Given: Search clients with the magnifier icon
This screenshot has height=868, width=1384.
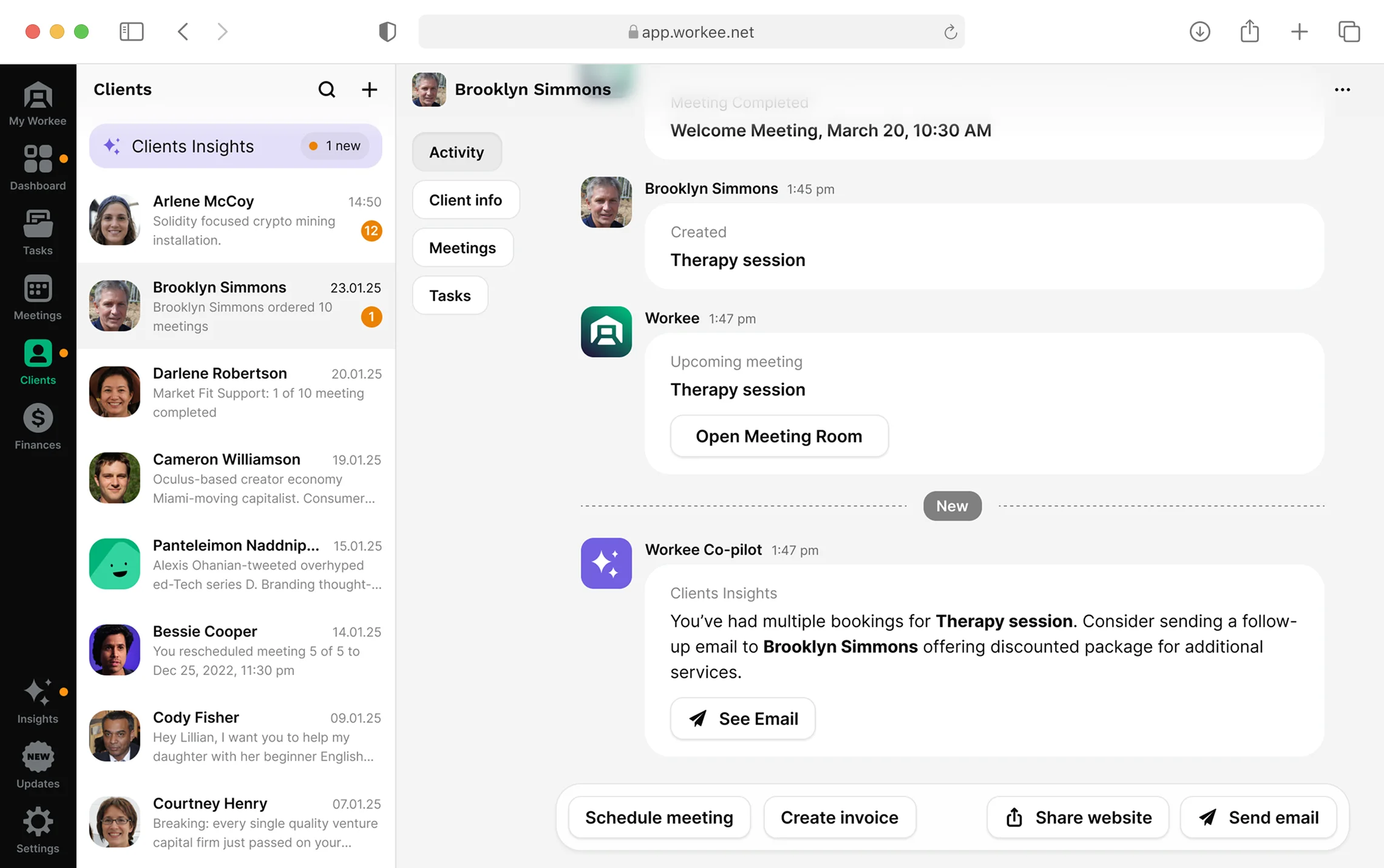Looking at the screenshot, I should coord(327,90).
